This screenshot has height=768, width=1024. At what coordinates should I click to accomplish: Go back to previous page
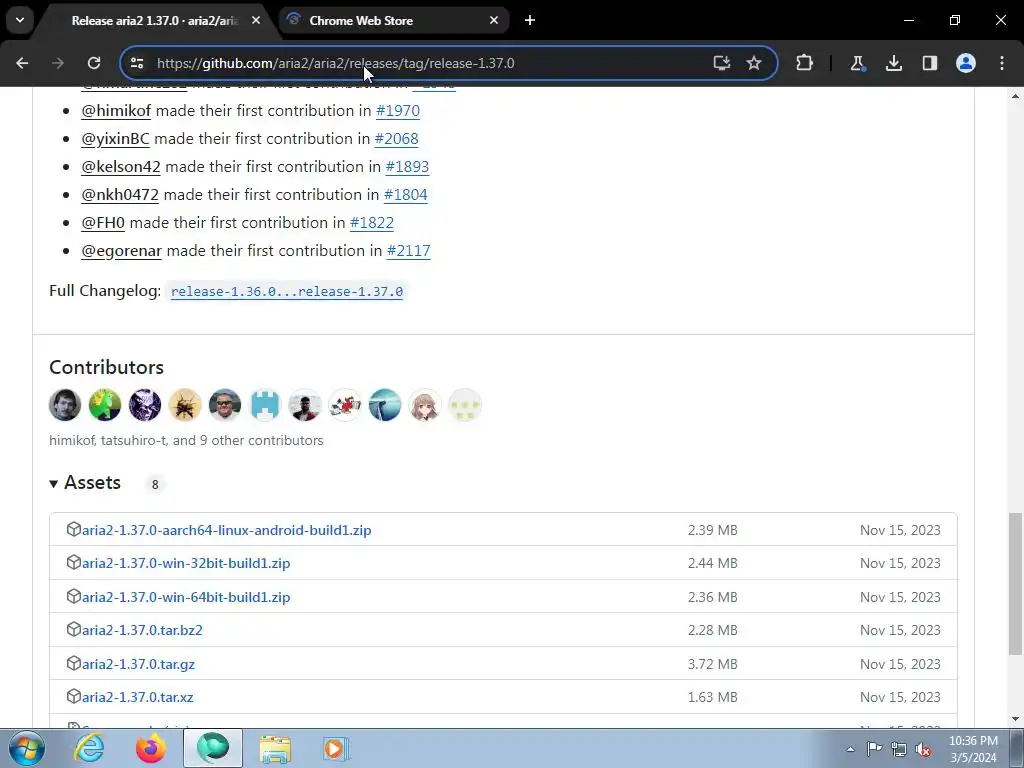coord(22,63)
